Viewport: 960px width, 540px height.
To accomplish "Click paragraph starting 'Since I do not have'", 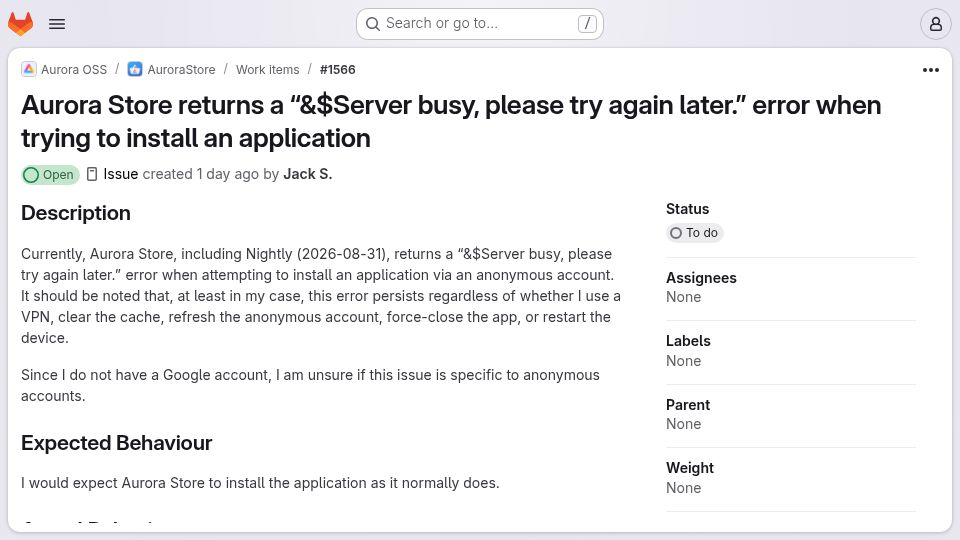I will (x=310, y=386).
